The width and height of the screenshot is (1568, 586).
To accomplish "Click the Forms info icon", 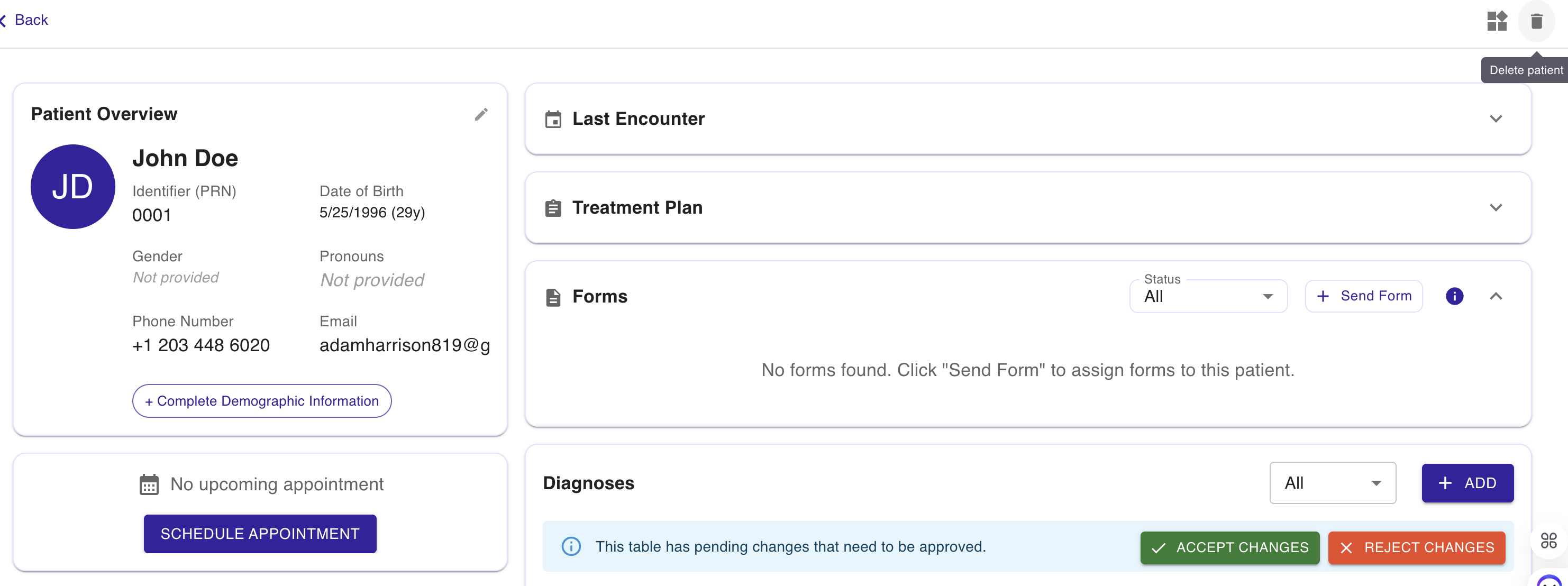I will [x=1454, y=296].
